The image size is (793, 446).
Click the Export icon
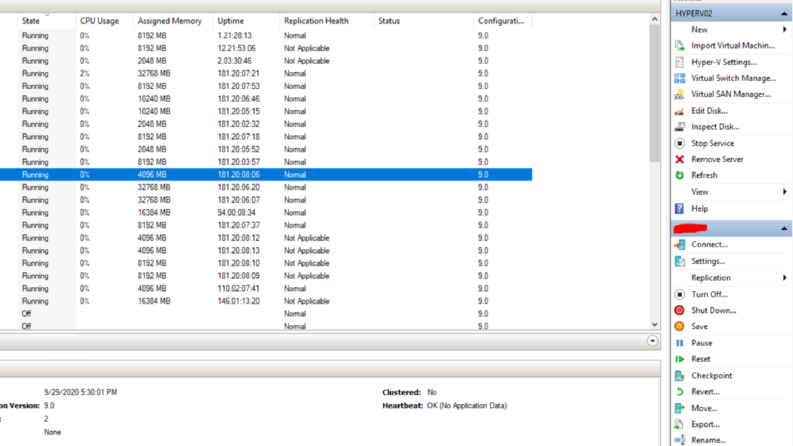click(x=680, y=424)
